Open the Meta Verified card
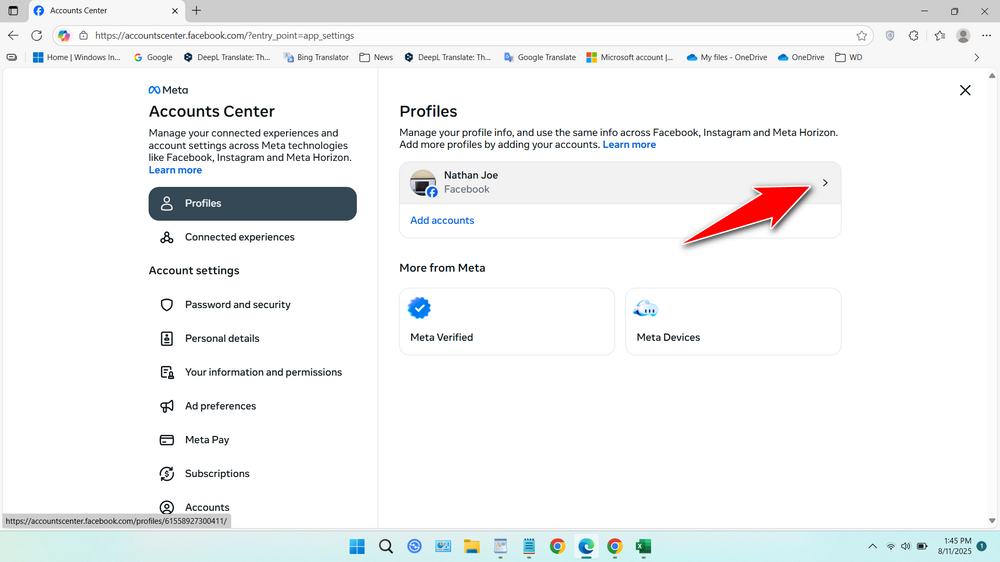Viewport: 1000px width, 562px height. (507, 322)
